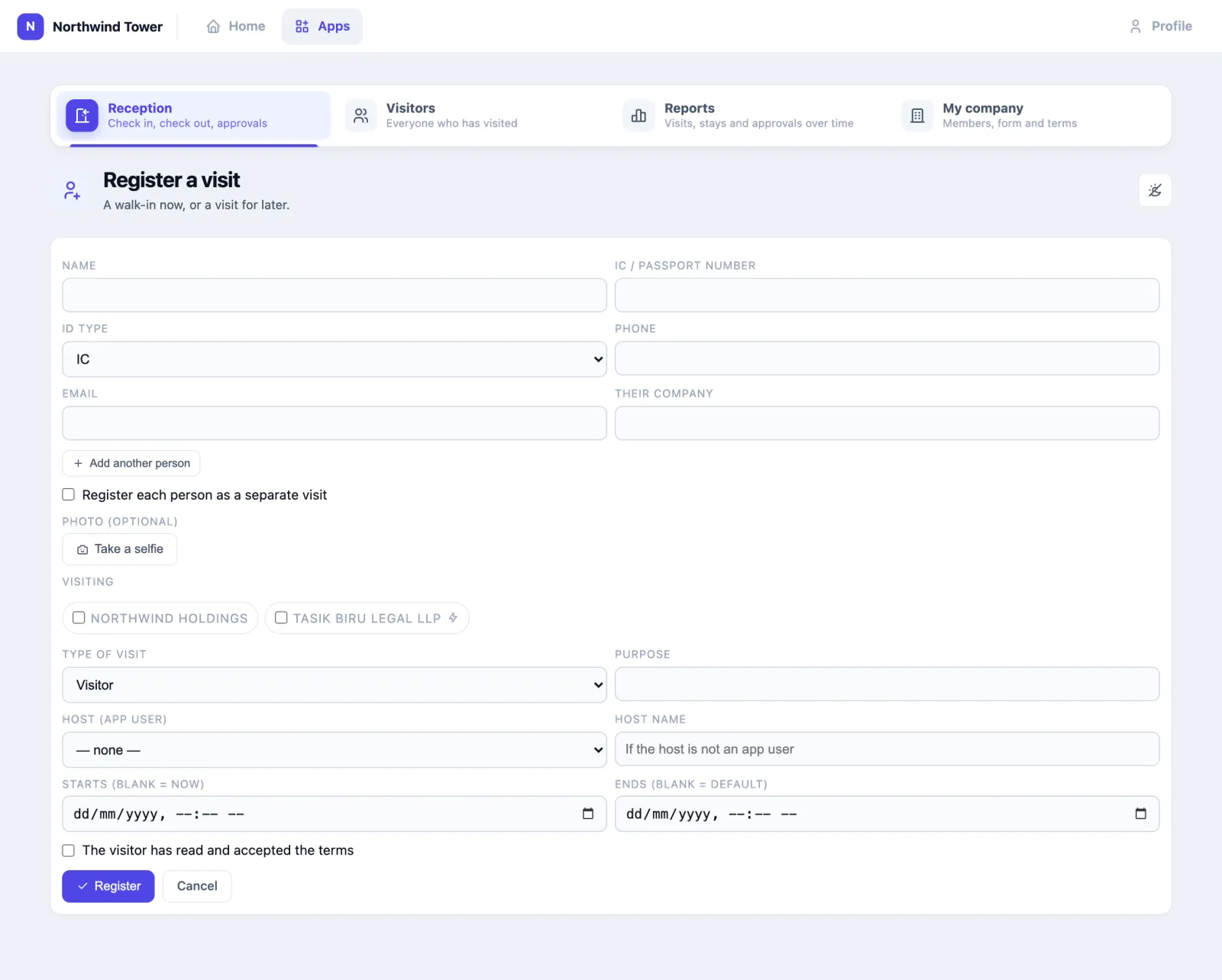Click the magic wand button beside the heading
This screenshot has width=1222, height=980.
click(x=1155, y=190)
